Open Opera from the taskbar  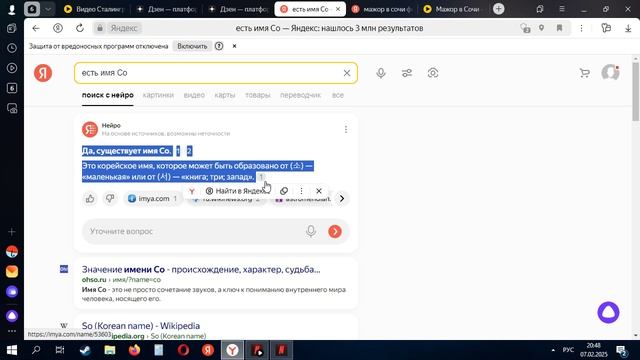point(183,350)
